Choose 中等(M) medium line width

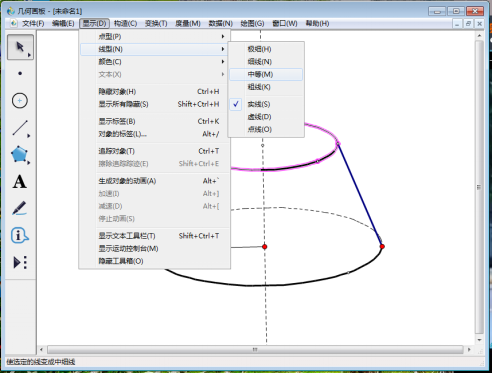tap(266, 74)
